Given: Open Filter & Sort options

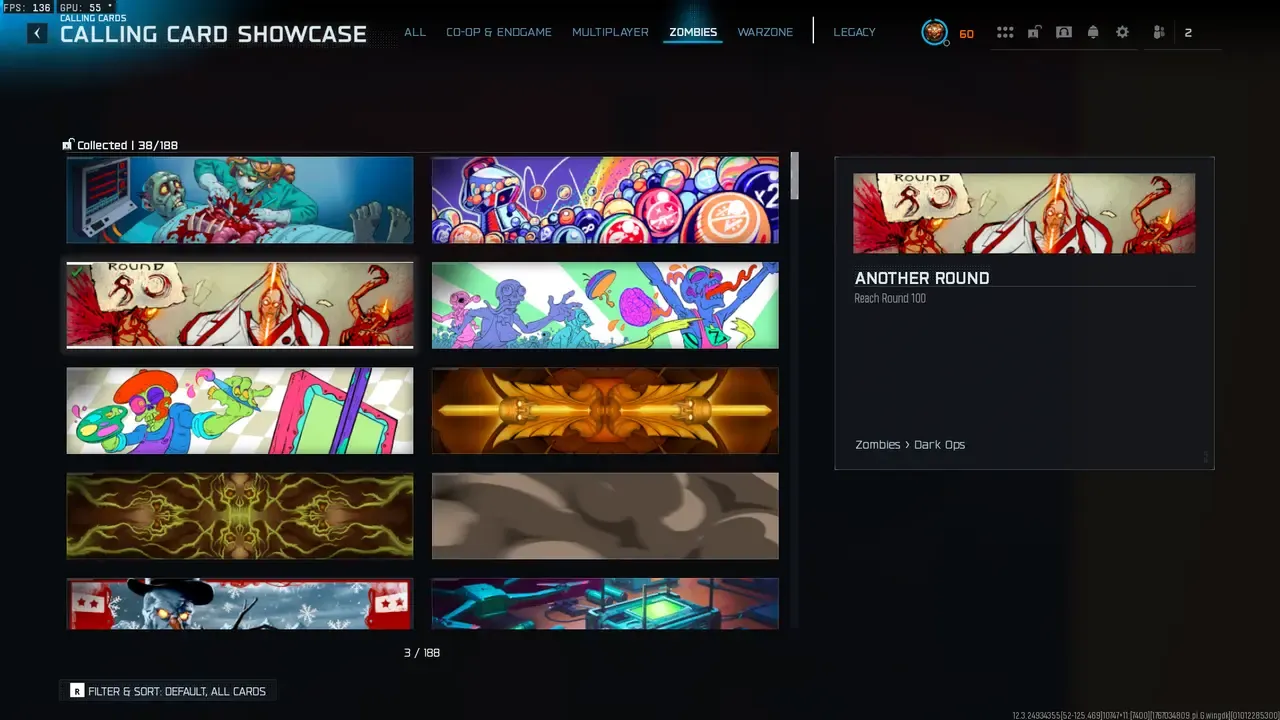Looking at the screenshot, I should tap(168, 691).
